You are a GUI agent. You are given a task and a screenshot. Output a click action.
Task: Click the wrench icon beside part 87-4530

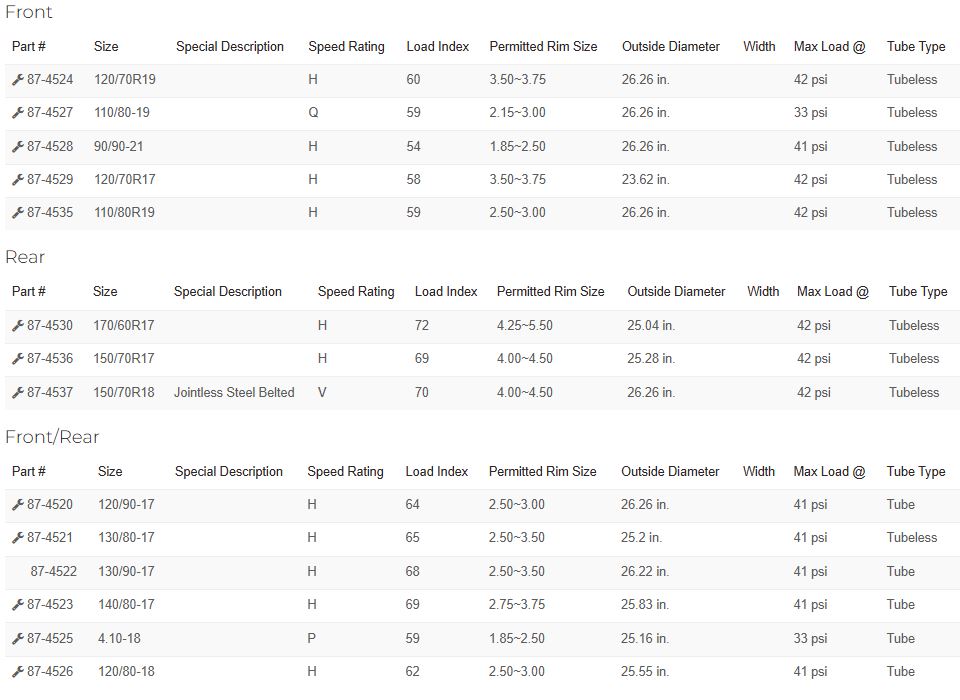pyautogui.click(x=18, y=326)
